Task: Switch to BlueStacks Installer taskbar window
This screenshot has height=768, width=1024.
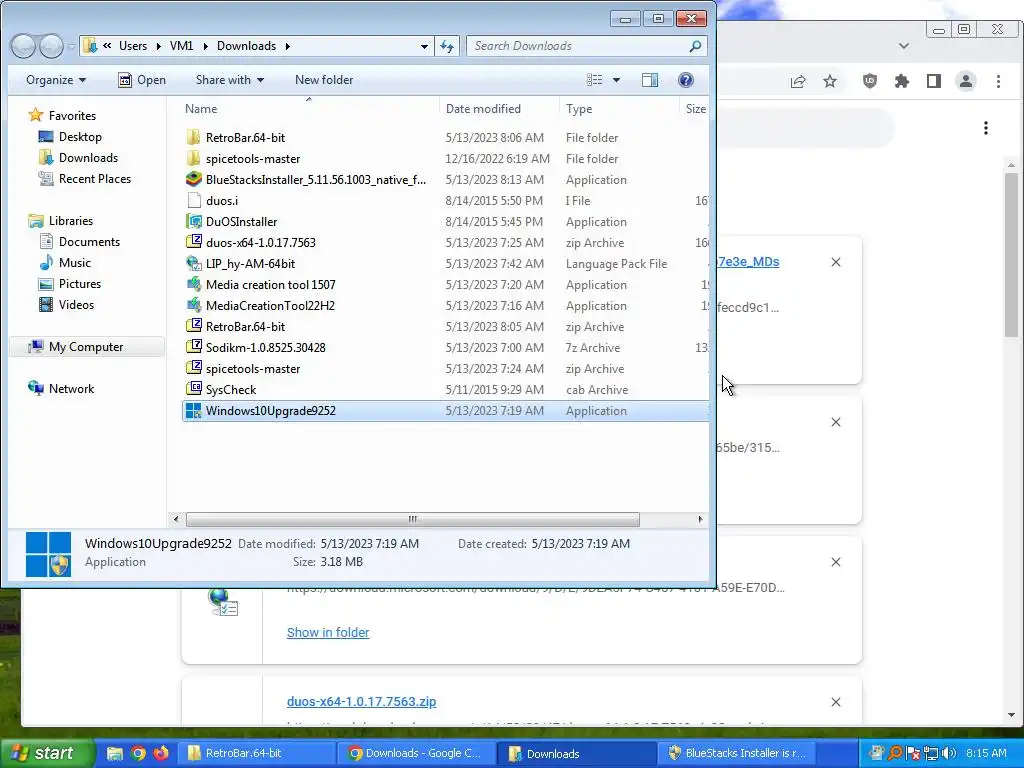Action: 737,754
